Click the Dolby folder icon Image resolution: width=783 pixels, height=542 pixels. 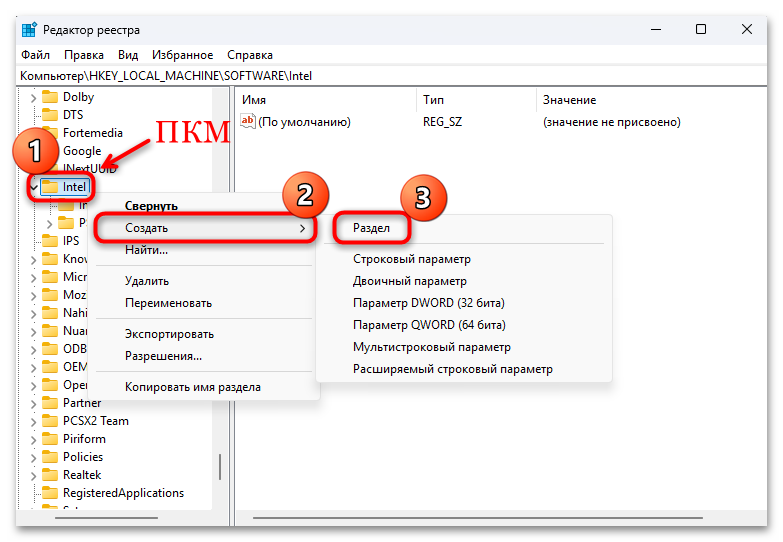click(x=50, y=97)
